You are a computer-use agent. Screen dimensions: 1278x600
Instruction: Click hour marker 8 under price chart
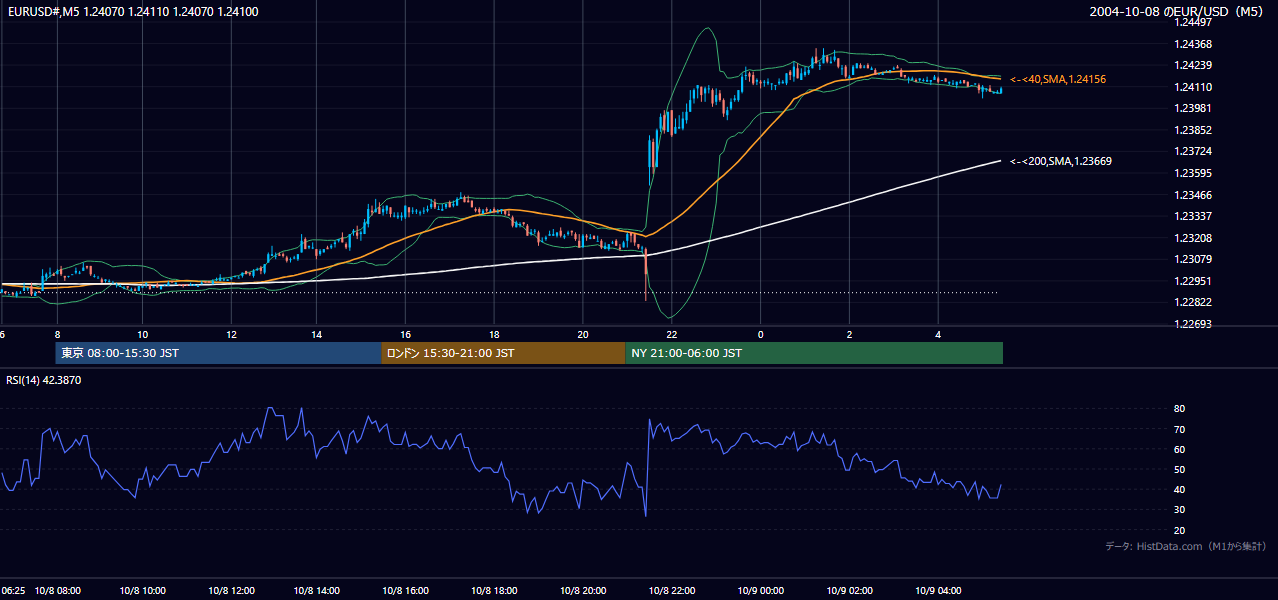57,334
